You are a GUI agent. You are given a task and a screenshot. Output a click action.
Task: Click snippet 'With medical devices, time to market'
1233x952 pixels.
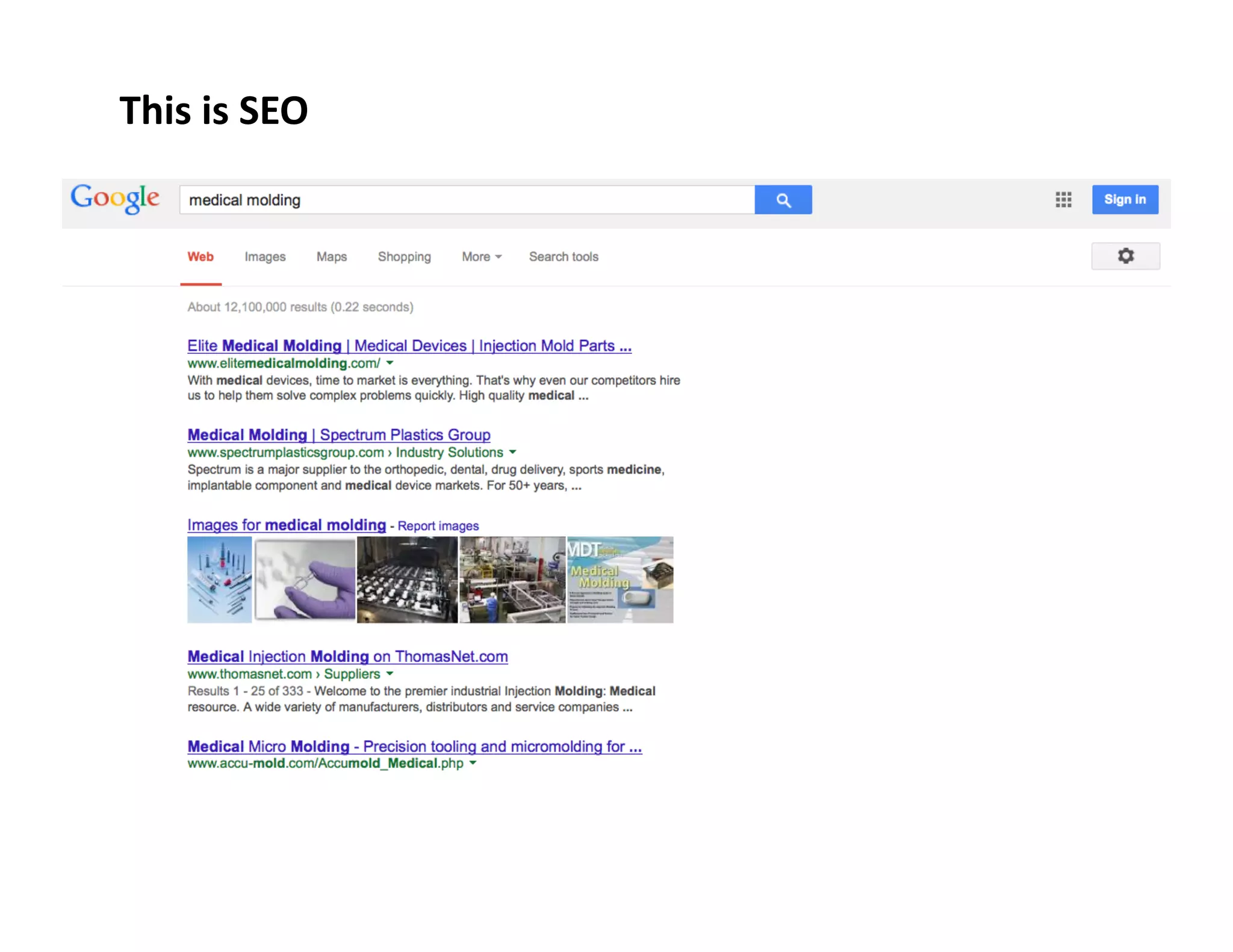(x=433, y=388)
